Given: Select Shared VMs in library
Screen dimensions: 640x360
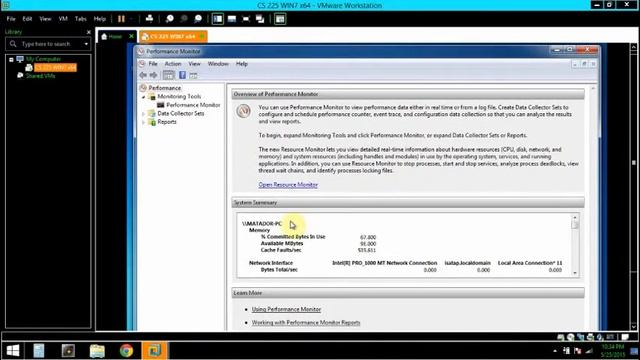Looking at the screenshot, I should pos(40,76).
